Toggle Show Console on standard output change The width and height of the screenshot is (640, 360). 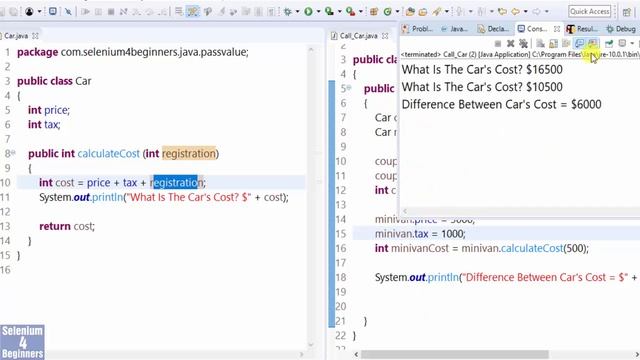[x=579, y=43]
